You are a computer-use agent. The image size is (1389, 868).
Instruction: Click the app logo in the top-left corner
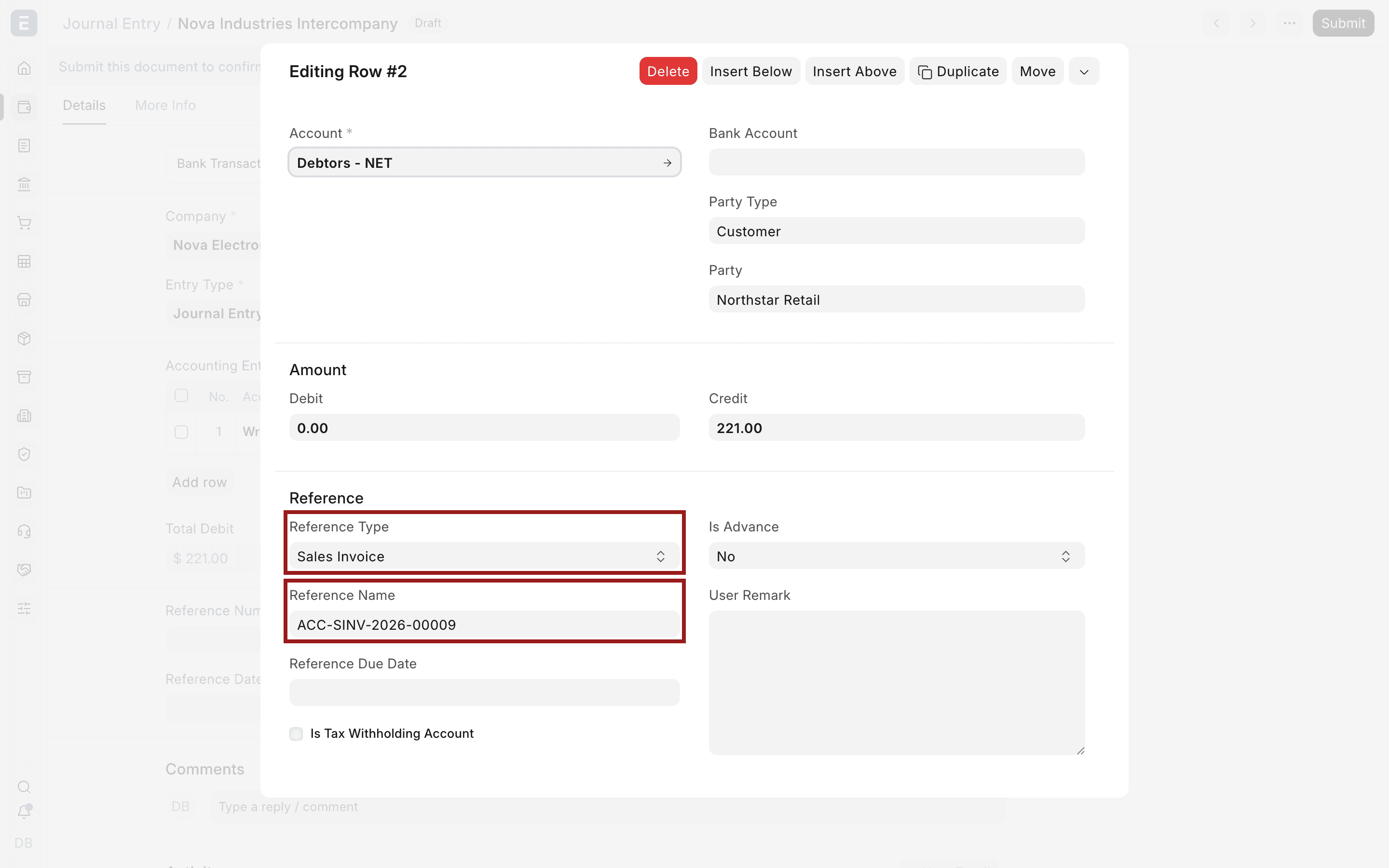click(24, 23)
